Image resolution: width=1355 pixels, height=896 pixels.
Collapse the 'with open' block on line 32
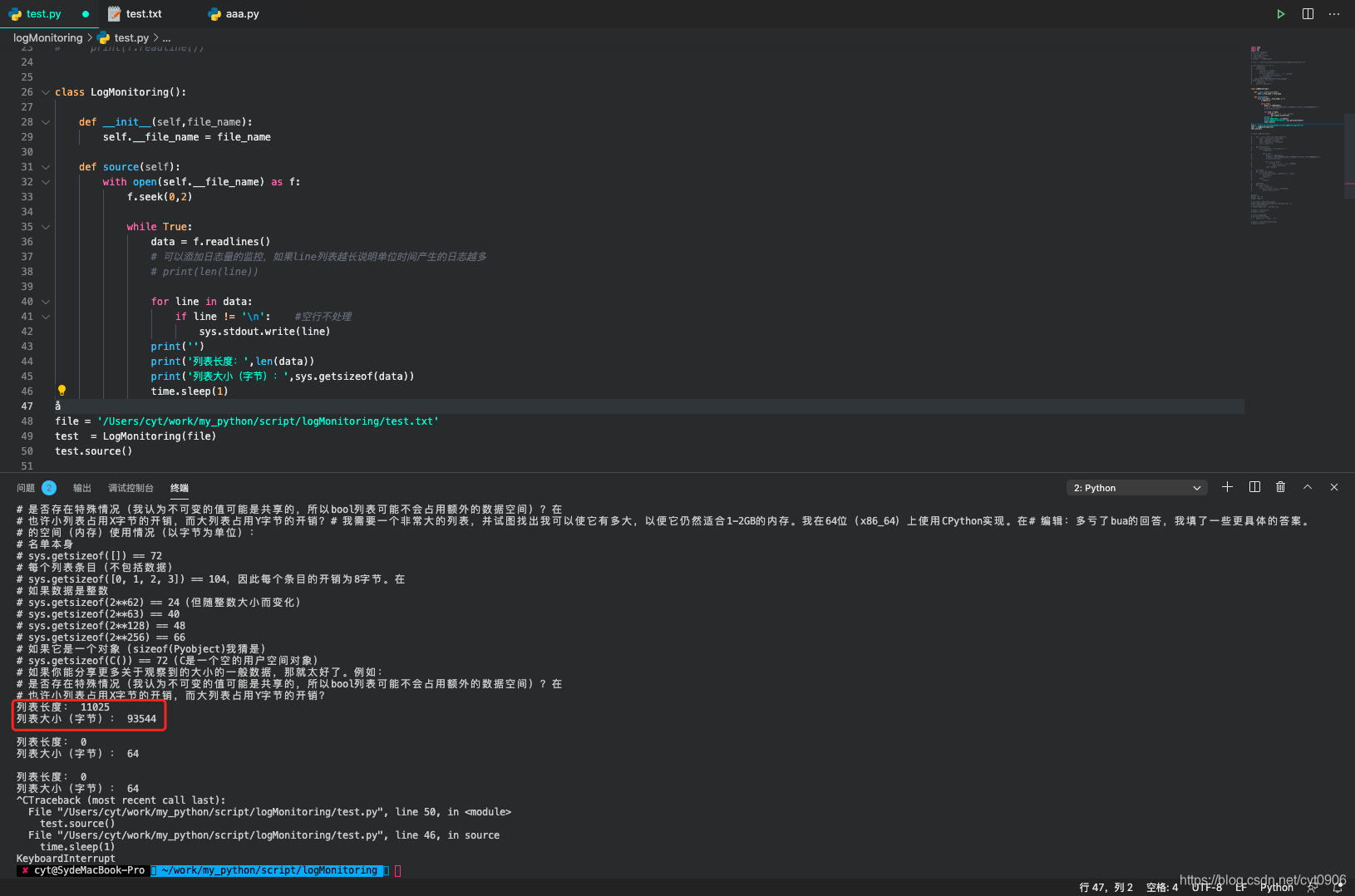click(46, 182)
